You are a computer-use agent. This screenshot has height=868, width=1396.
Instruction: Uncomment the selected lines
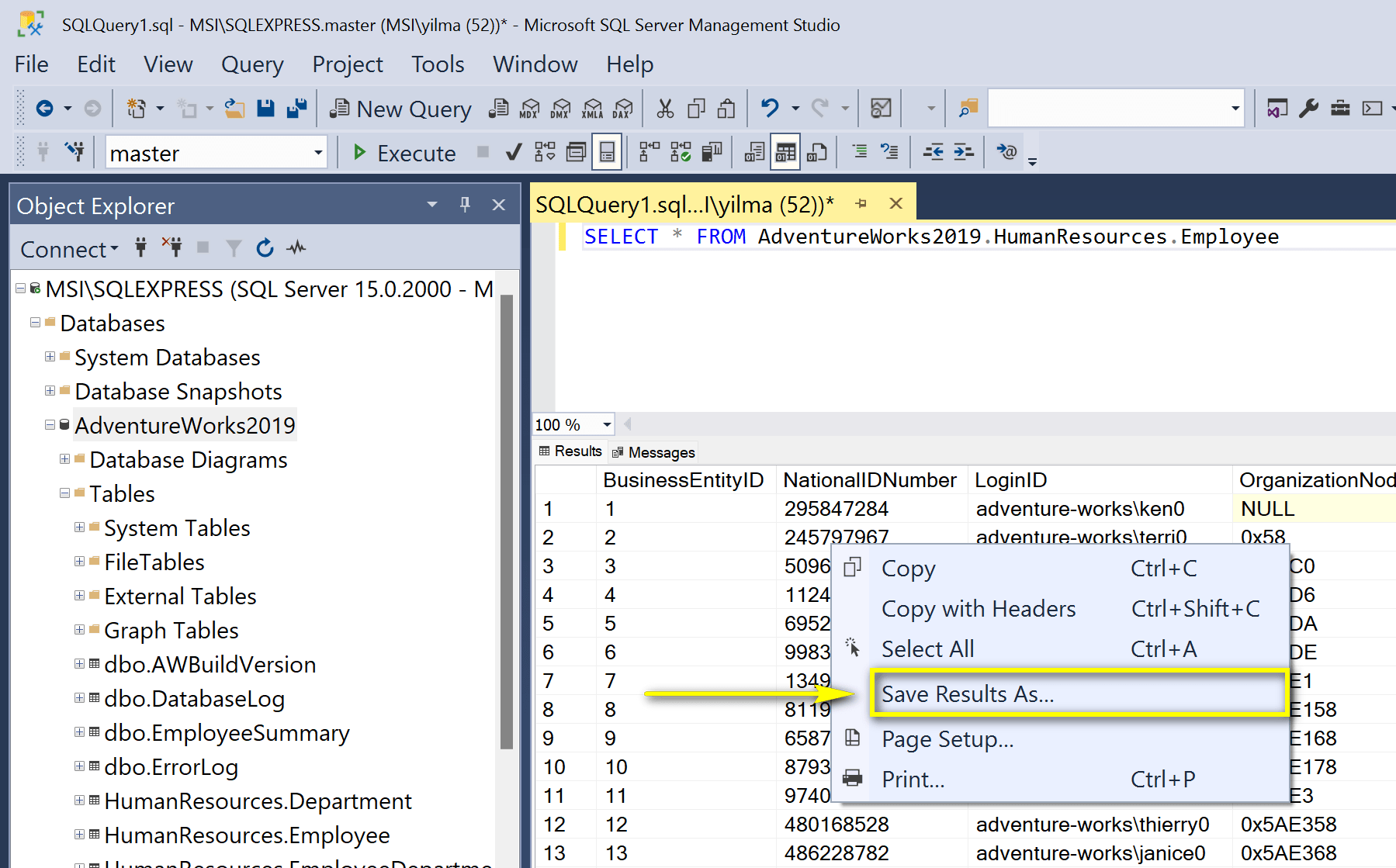[889, 152]
